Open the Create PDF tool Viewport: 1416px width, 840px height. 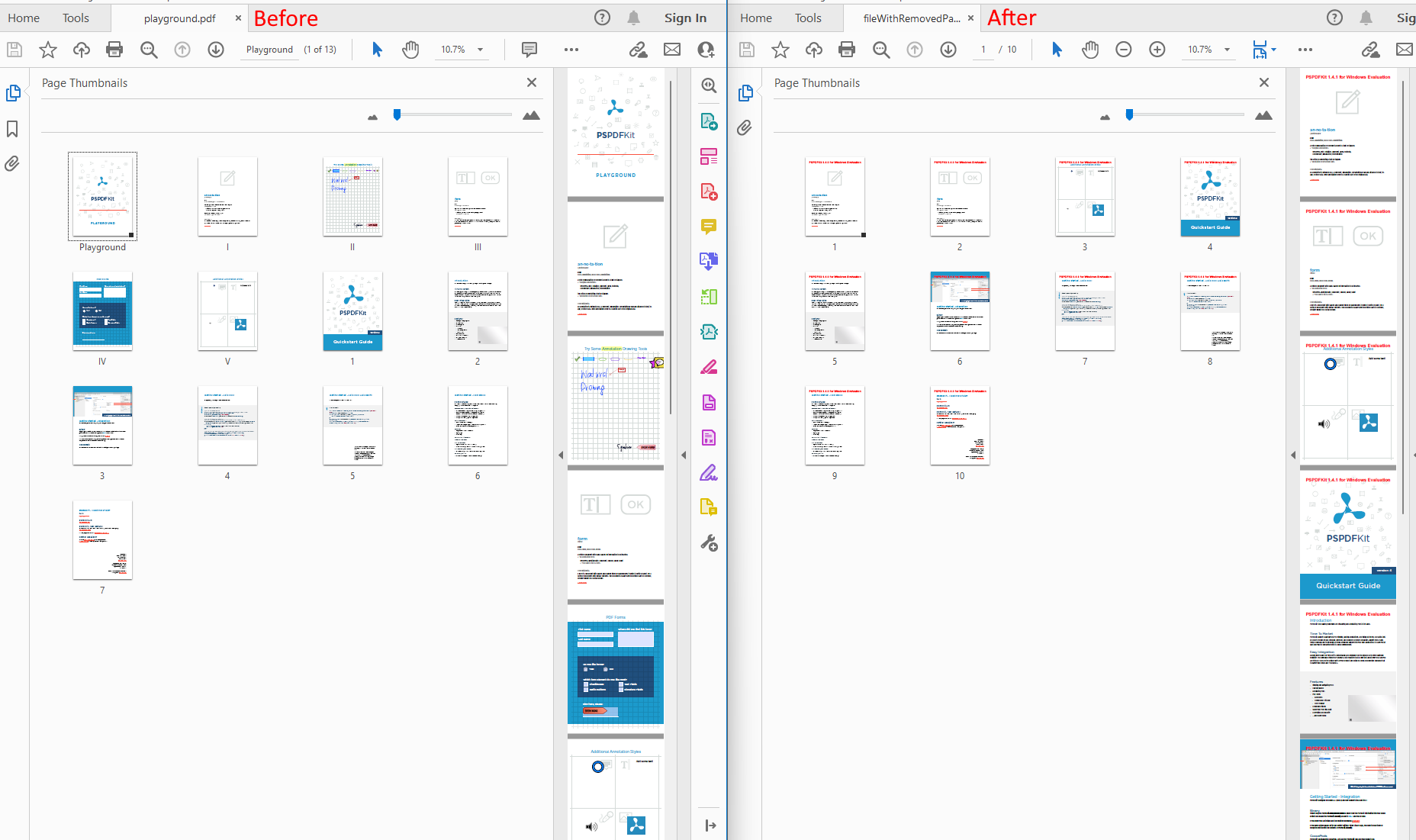coord(709,192)
